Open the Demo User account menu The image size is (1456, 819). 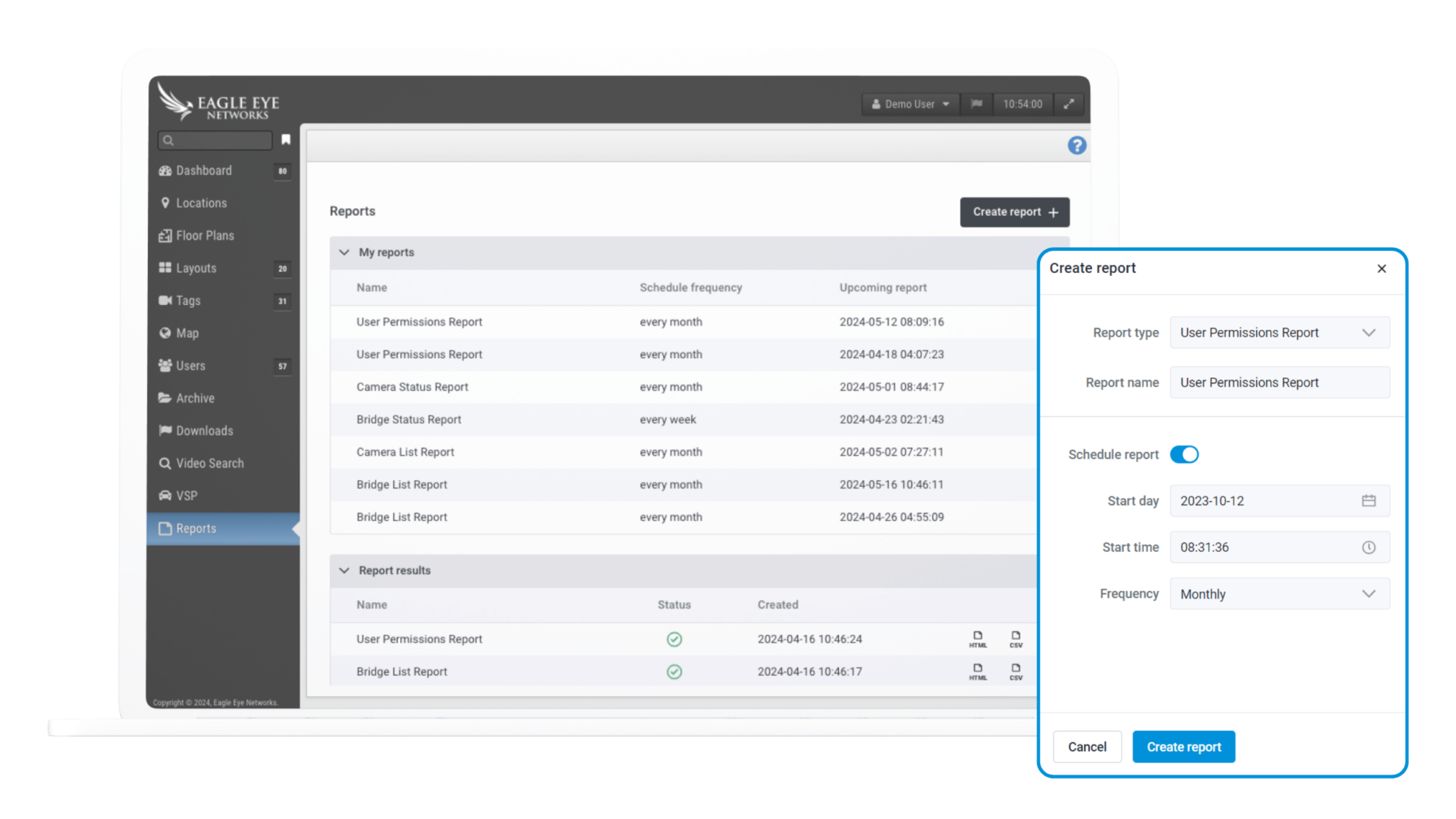(910, 104)
